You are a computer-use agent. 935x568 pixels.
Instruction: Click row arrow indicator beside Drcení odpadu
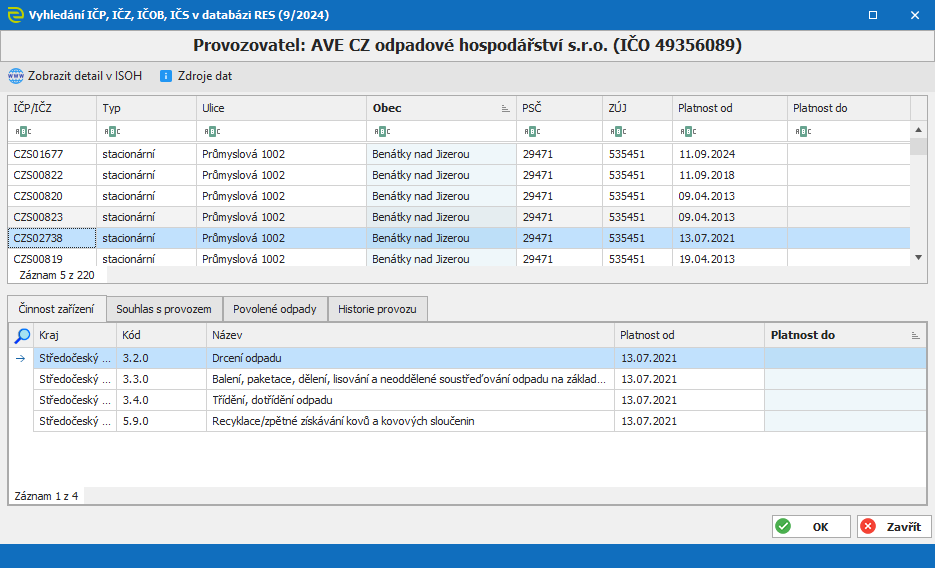(x=20, y=358)
